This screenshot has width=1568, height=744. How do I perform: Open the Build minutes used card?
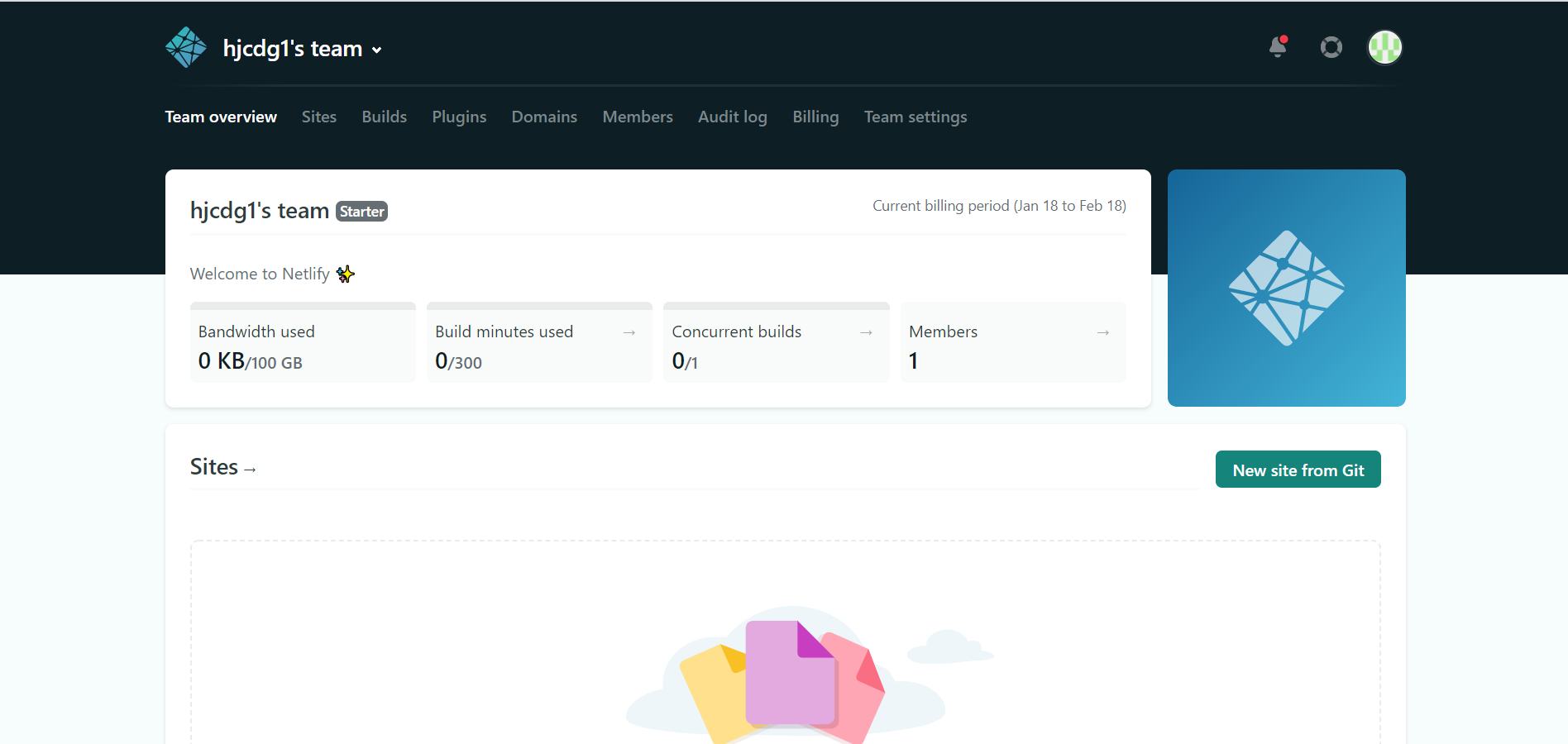pyautogui.click(x=539, y=342)
